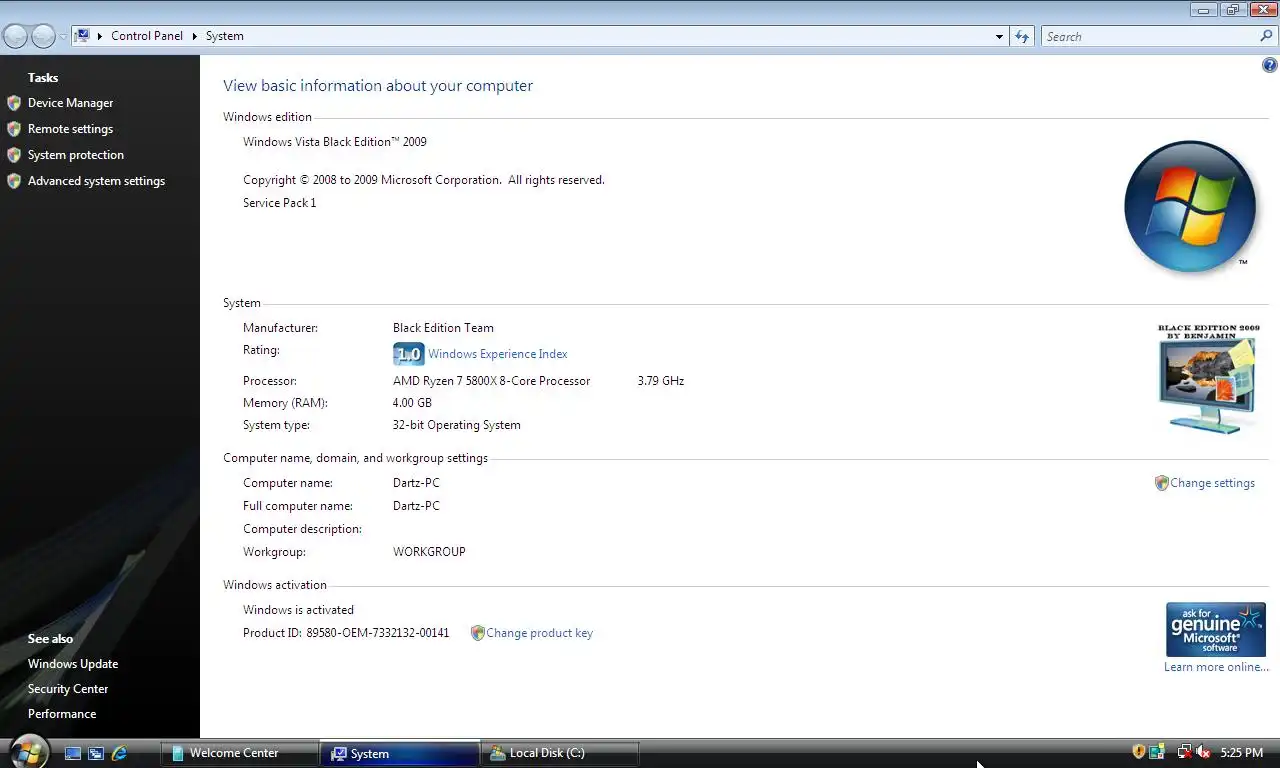Click the muted volume tray icon
The width and height of the screenshot is (1280, 768).
click(1203, 752)
